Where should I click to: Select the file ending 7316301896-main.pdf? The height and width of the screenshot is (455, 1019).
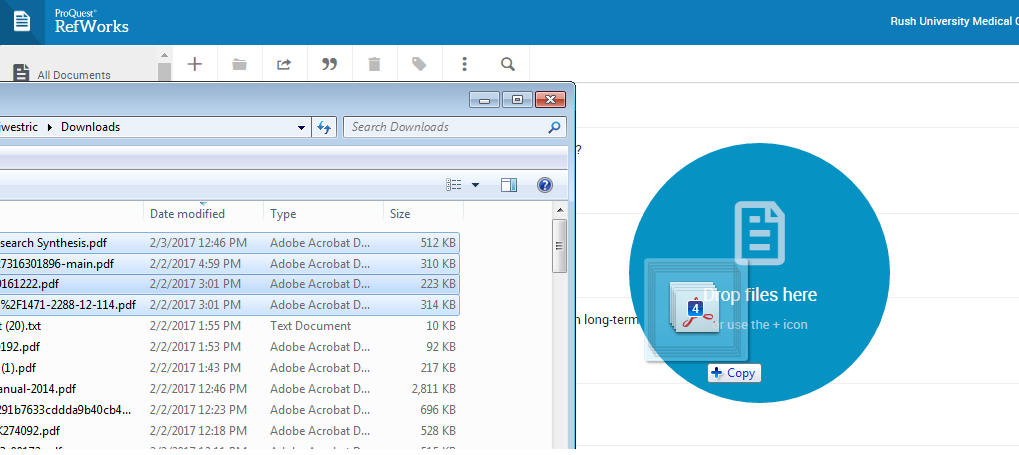click(57, 264)
